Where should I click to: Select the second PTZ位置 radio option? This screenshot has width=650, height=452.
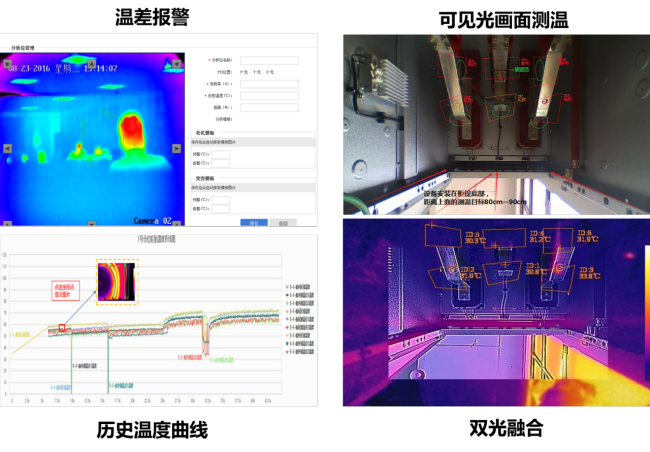tap(255, 72)
